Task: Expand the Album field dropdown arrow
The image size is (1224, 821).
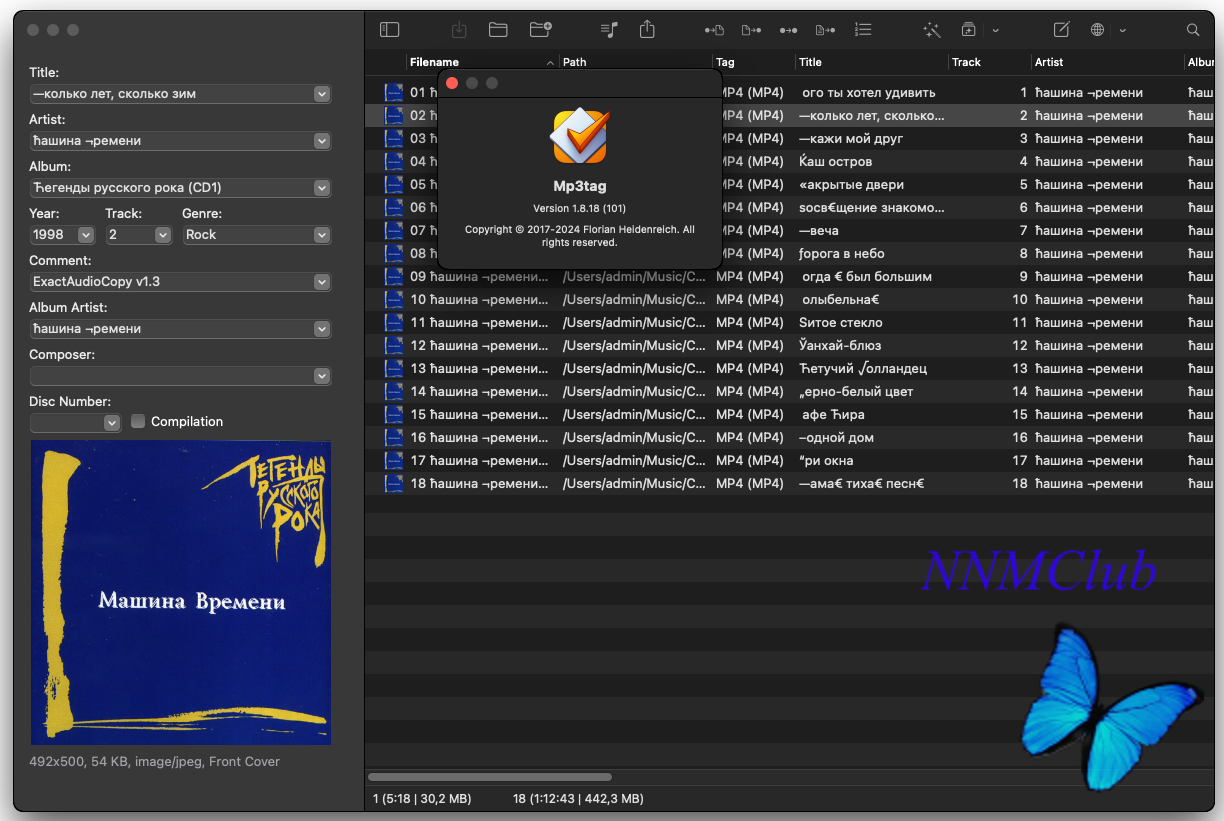Action: (321, 188)
